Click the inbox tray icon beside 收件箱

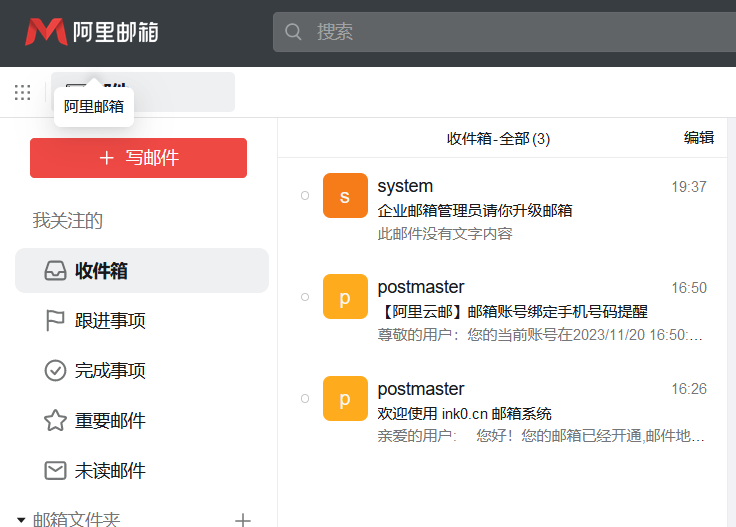click(x=55, y=271)
